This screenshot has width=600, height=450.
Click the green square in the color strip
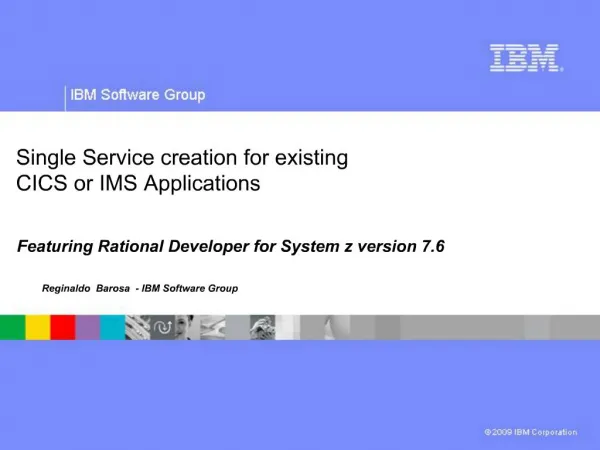tap(13, 327)
